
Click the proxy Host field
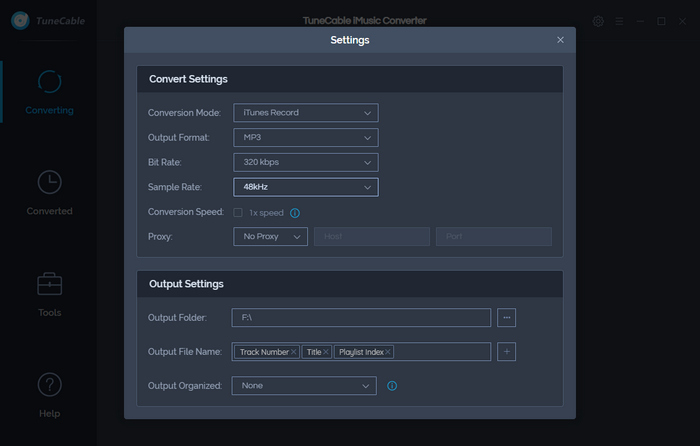click(x=372, y=237)
